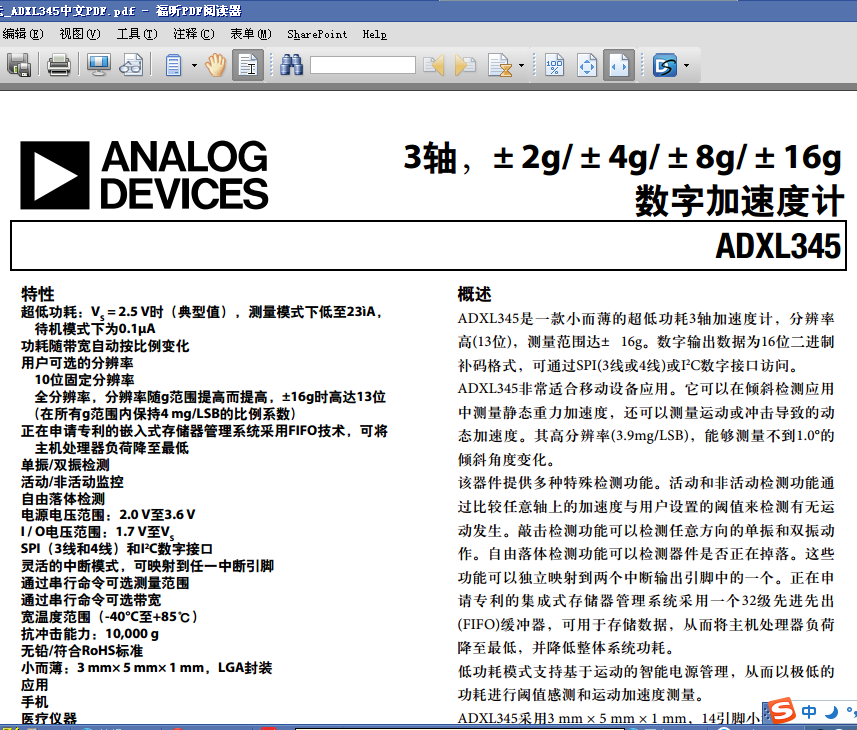The height and width of the screenshot is (730, 857).
Task: Click the blue S swirl toolbar icon
Action: (665, 66)
